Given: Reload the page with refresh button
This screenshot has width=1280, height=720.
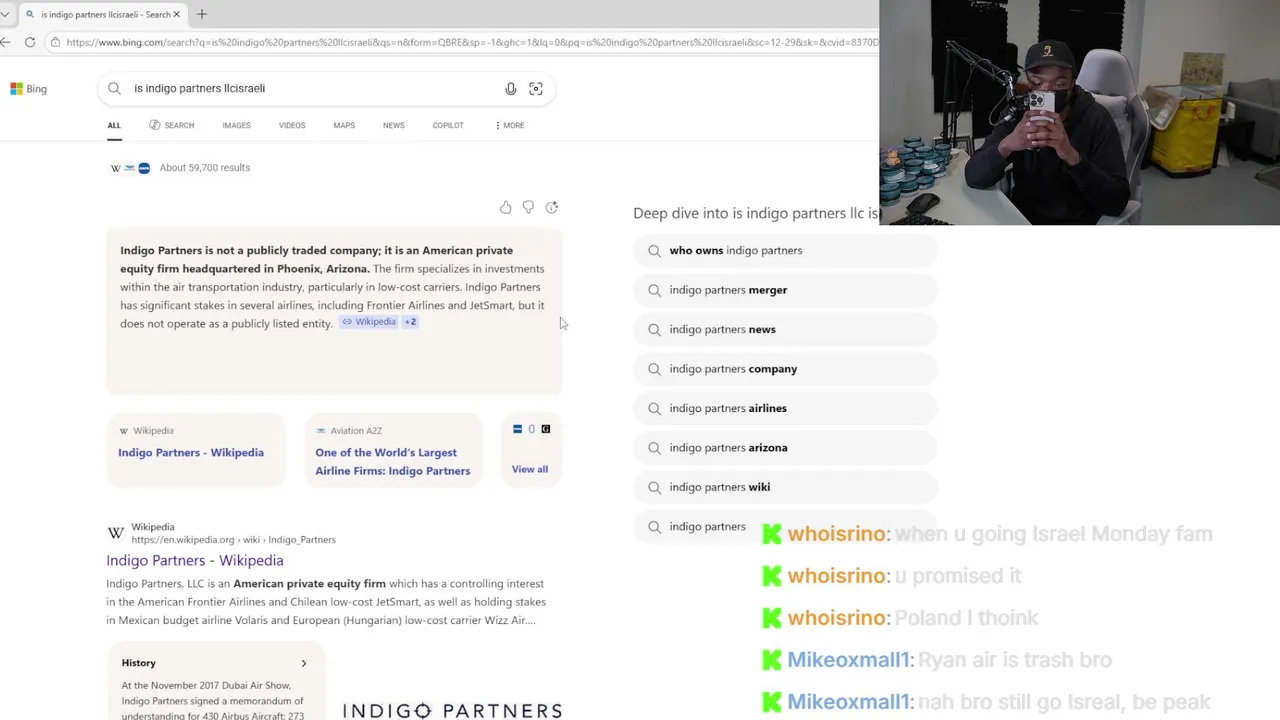Looking at the screenshot, I should pyautogui.click(x=30, y=42).
